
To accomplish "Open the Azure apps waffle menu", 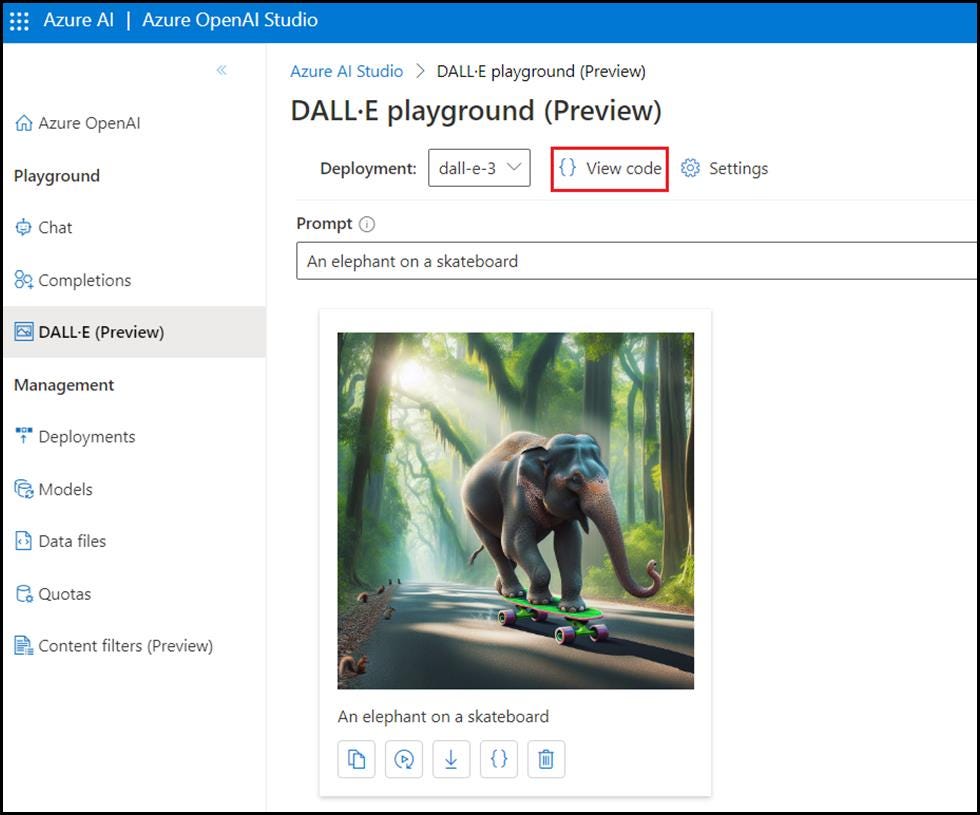I will (x=19, y=20).
